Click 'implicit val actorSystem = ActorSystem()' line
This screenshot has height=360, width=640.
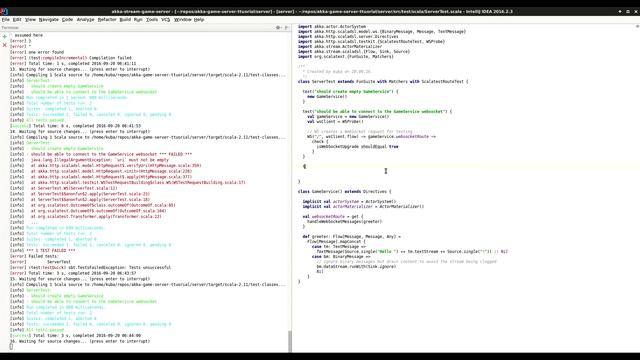coord(349,201)
